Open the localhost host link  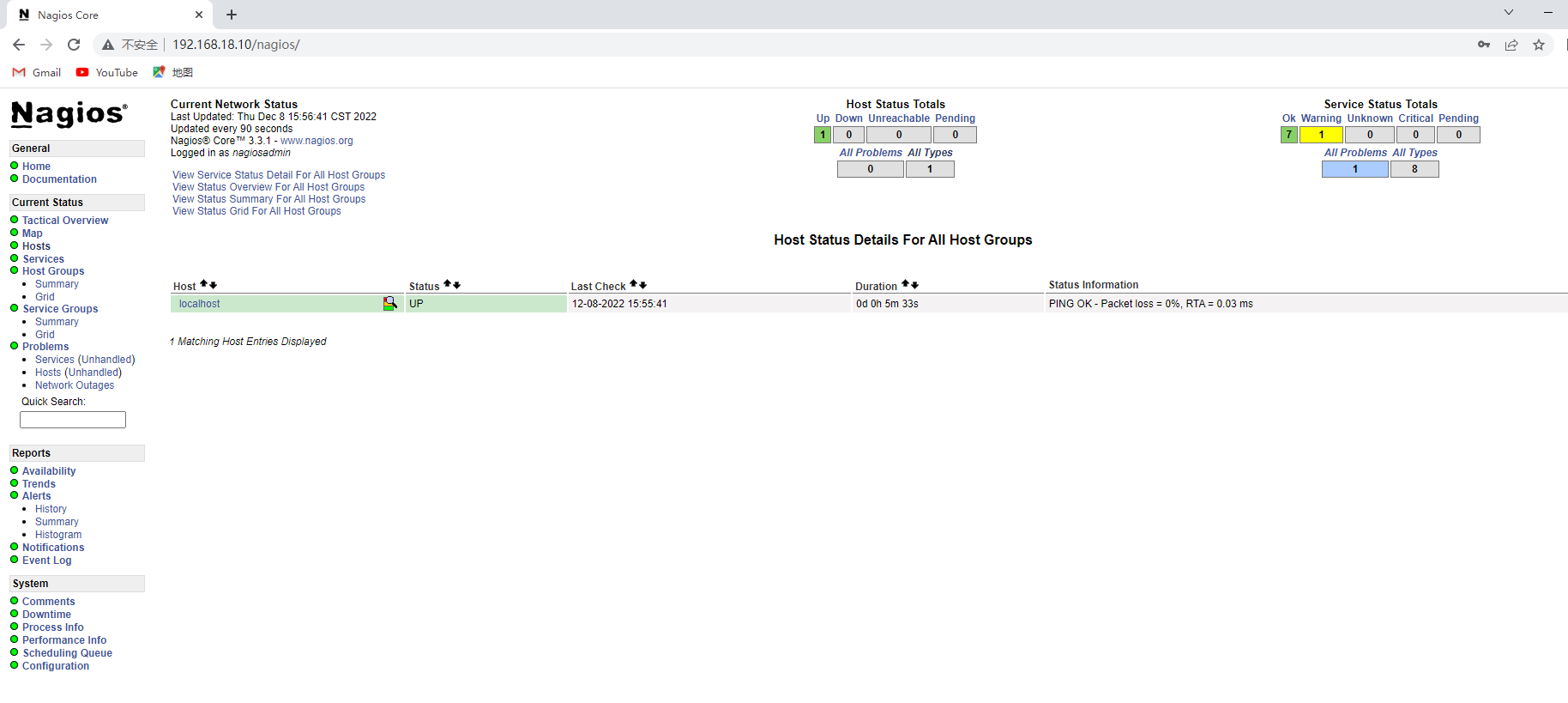pos(200,304)
